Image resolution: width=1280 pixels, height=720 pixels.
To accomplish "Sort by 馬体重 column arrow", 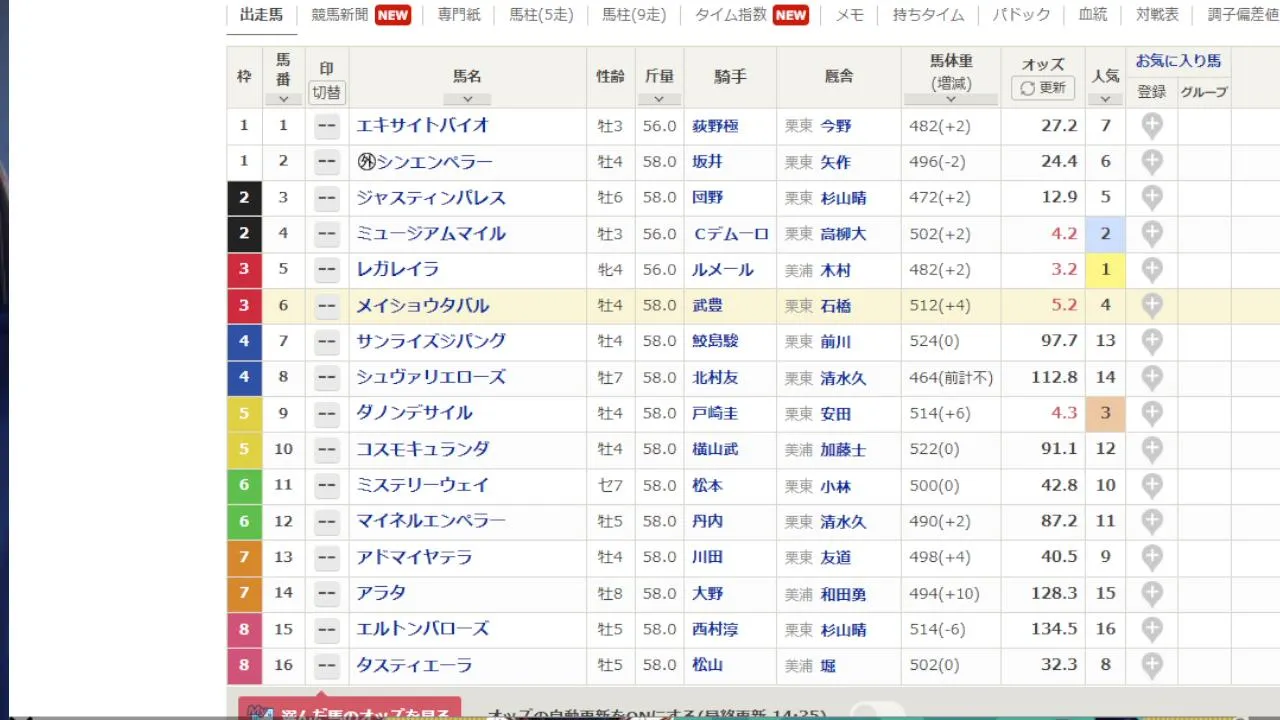I will 951,99.
